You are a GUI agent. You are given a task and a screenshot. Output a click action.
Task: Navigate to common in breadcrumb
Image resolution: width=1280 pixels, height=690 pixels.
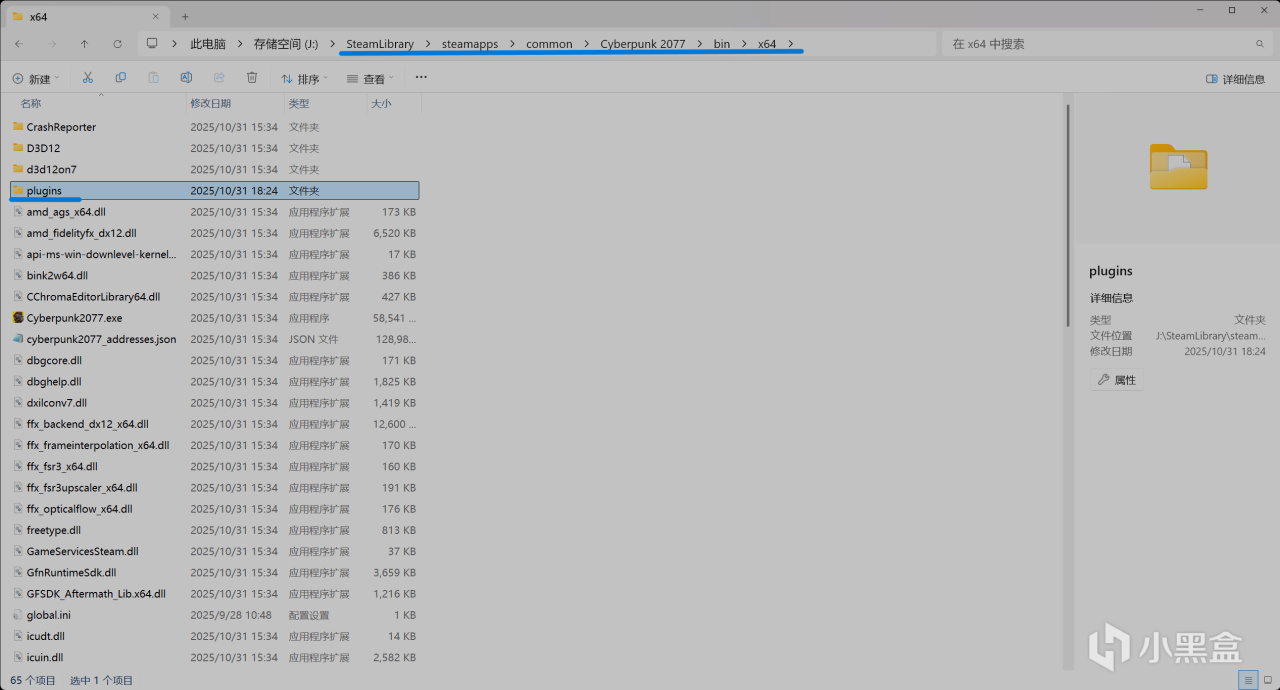tap(549, 44)
